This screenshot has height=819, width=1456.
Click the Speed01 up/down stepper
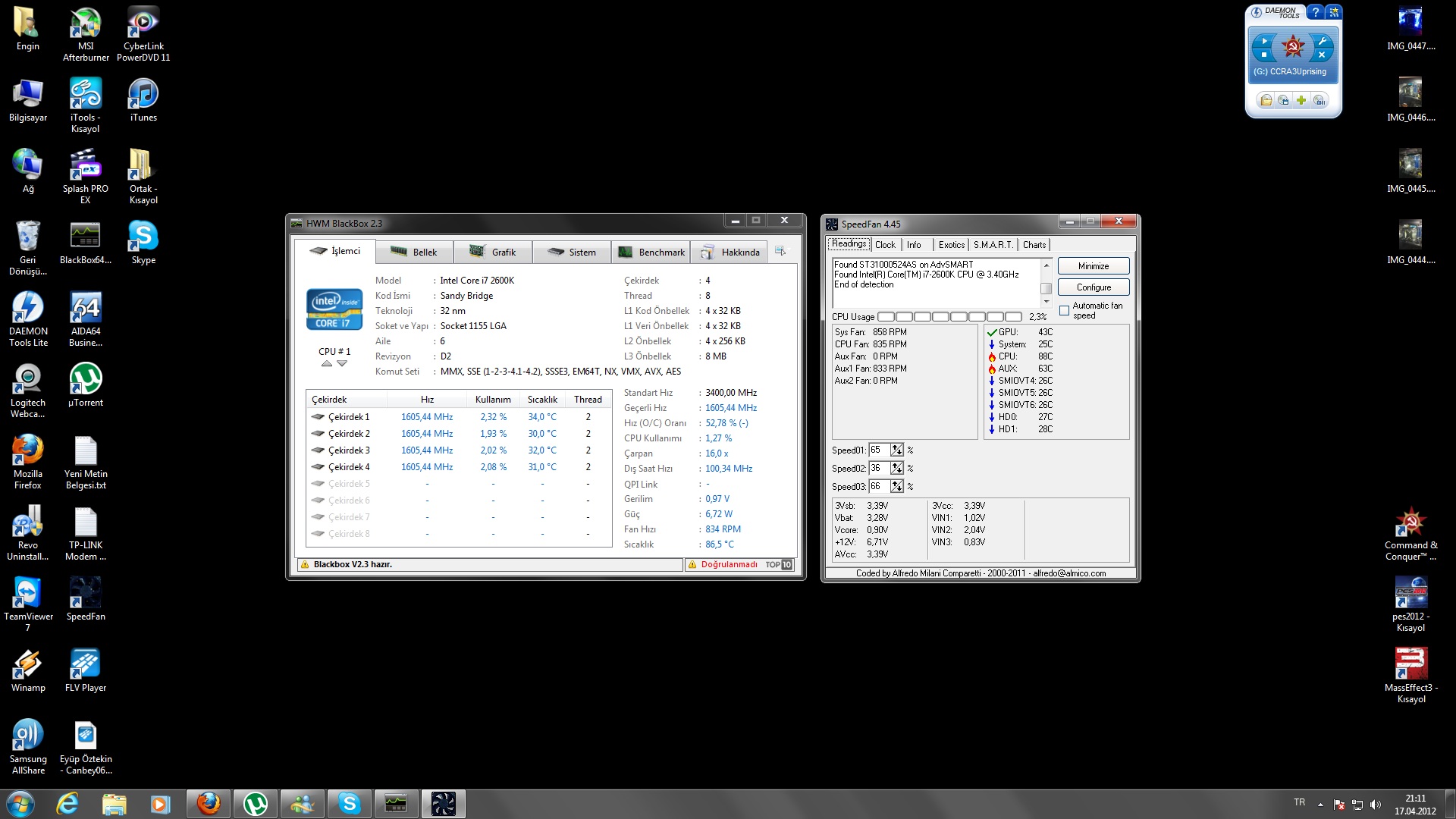[897, 450]
